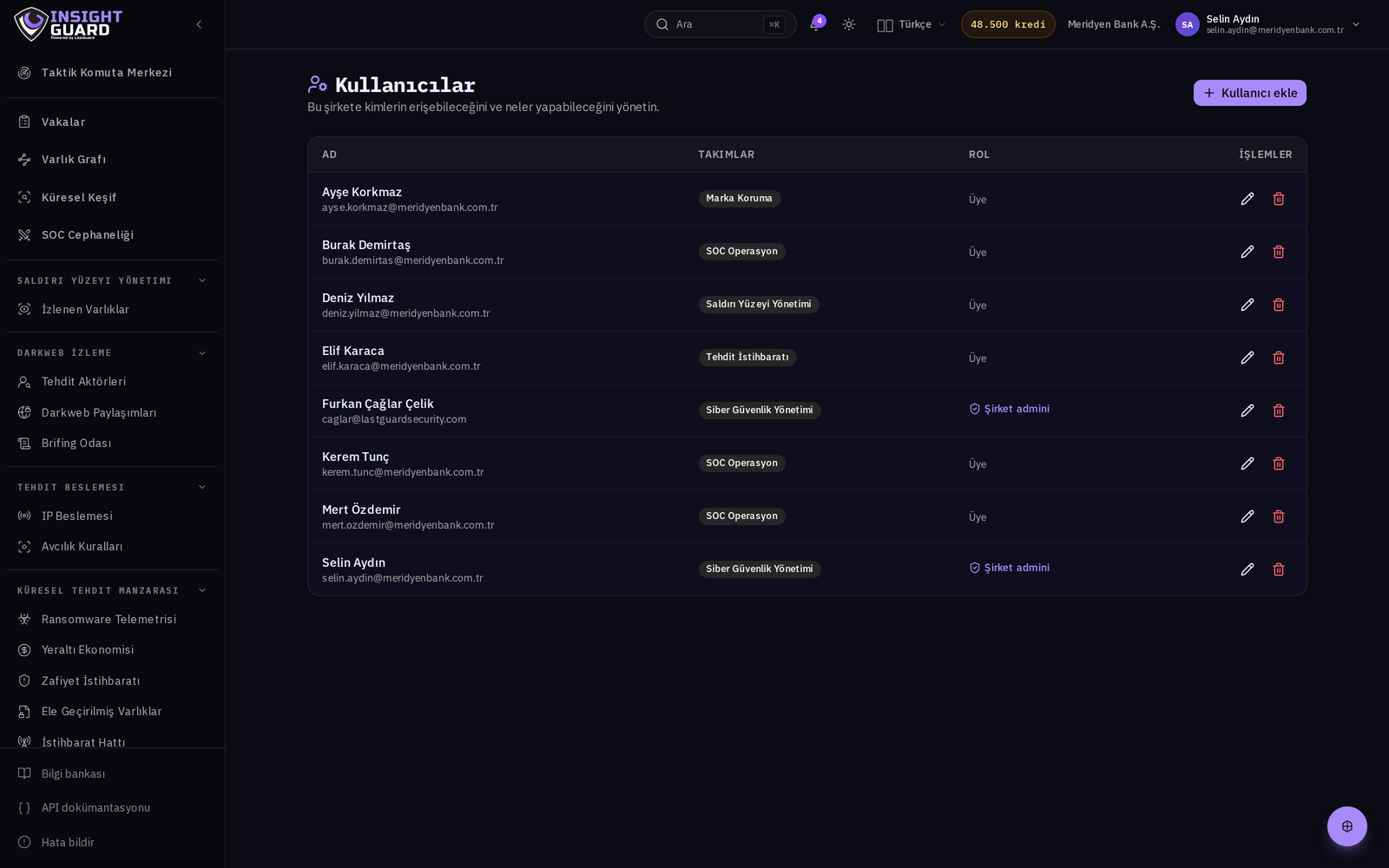
Task: Collapse the Darkweb İzleme section
Action: click(202, 353)
